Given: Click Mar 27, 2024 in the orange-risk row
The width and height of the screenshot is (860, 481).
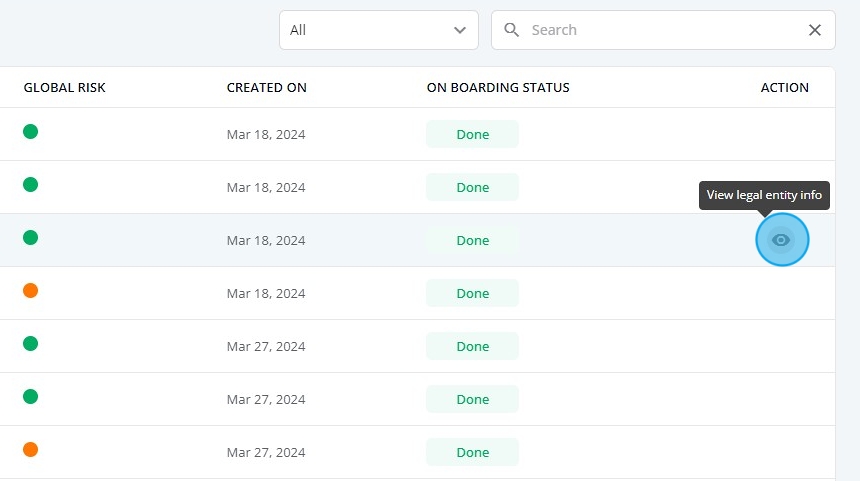Looking at the screenshot, I should pyautogui.click(x=266, y=452).
